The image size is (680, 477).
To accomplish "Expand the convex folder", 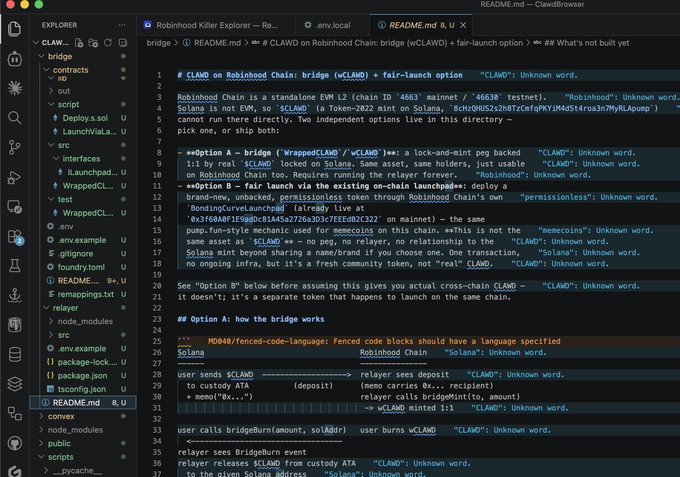I will pos(61,416).
